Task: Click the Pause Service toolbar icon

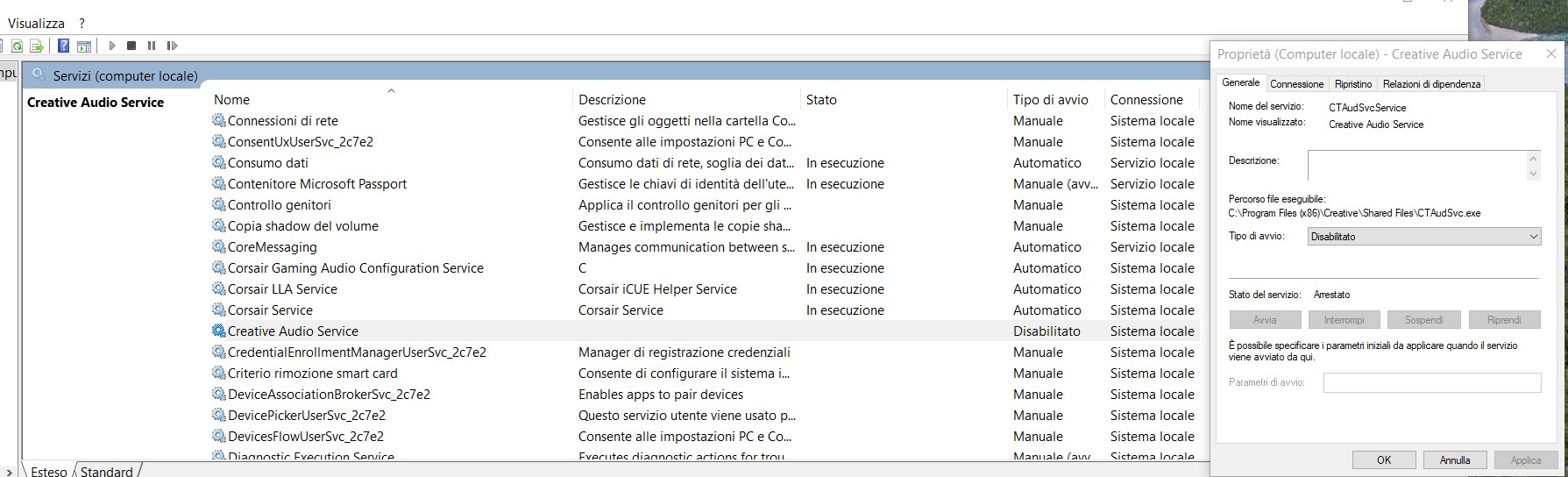Action: (152, 46)
